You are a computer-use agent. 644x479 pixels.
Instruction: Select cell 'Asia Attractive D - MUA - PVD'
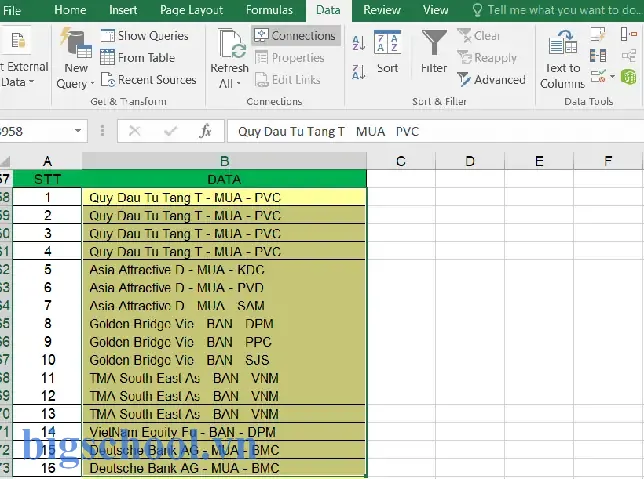(224, 288)
